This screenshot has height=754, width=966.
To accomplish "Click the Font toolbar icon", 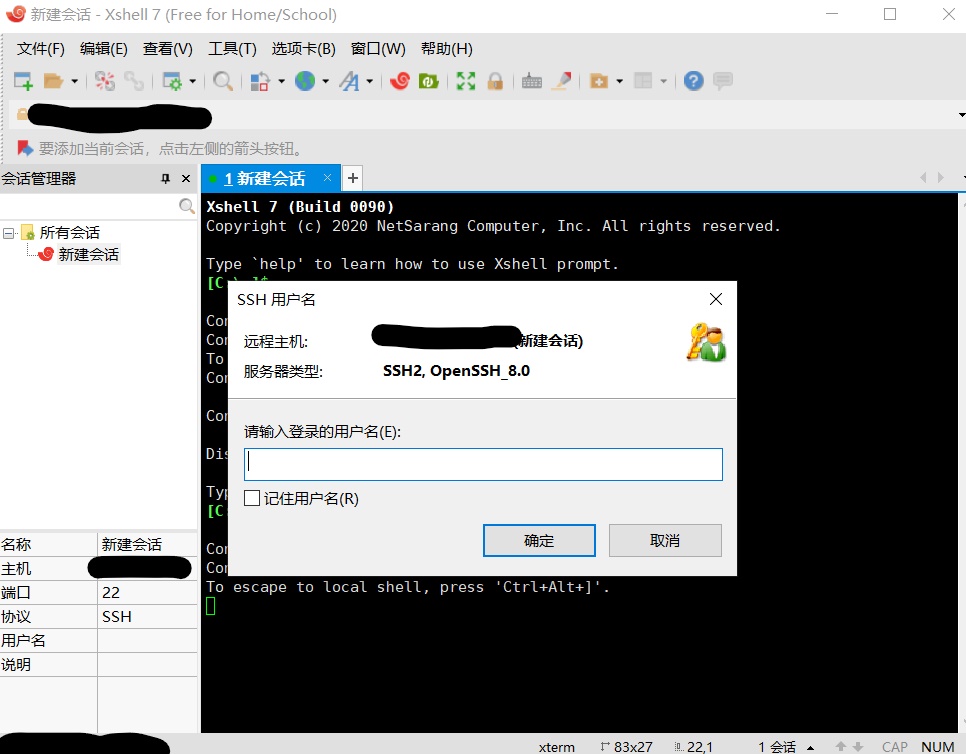I will (349, 81).
